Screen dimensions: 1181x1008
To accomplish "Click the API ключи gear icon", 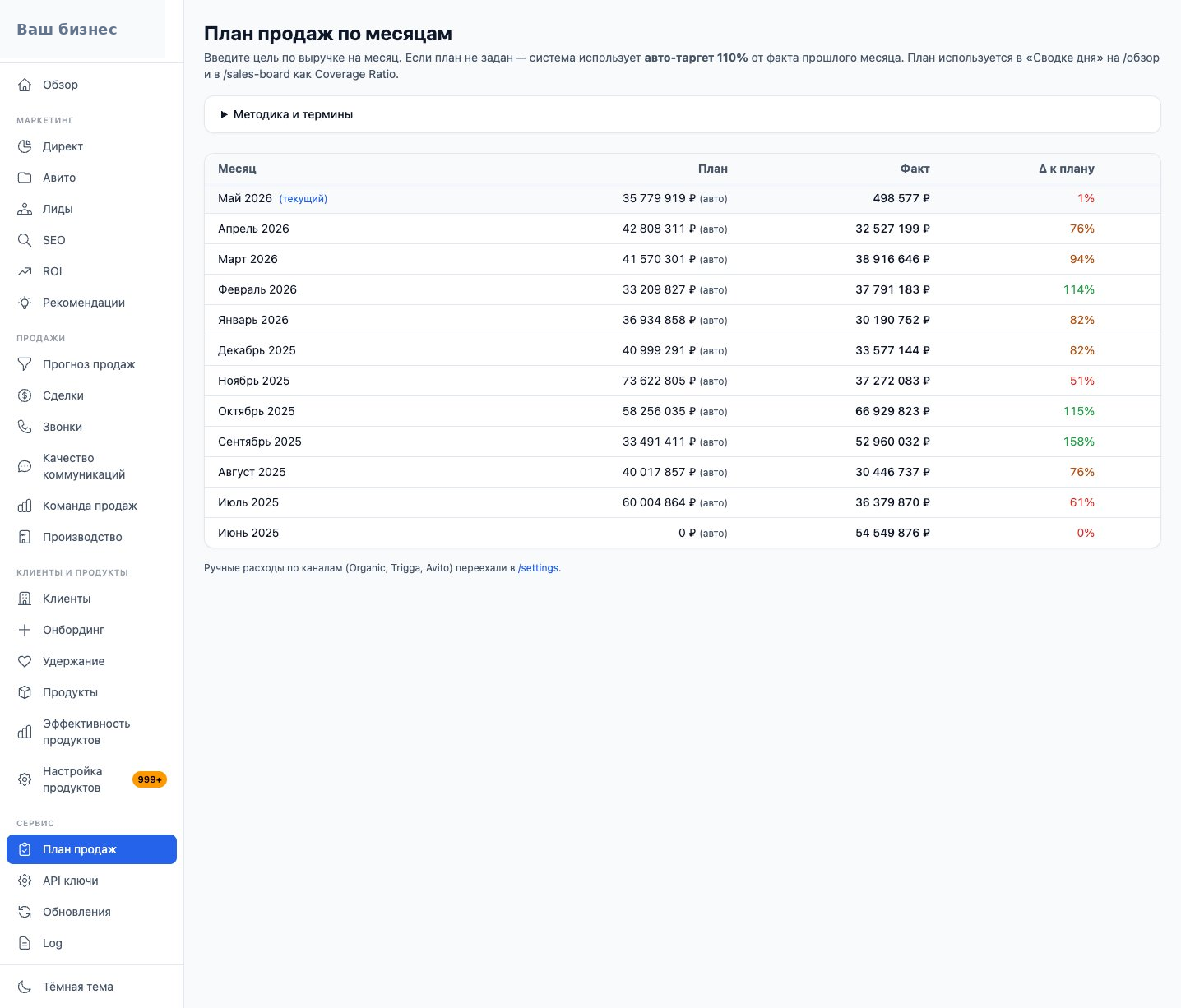I will (x=25, y=881).
